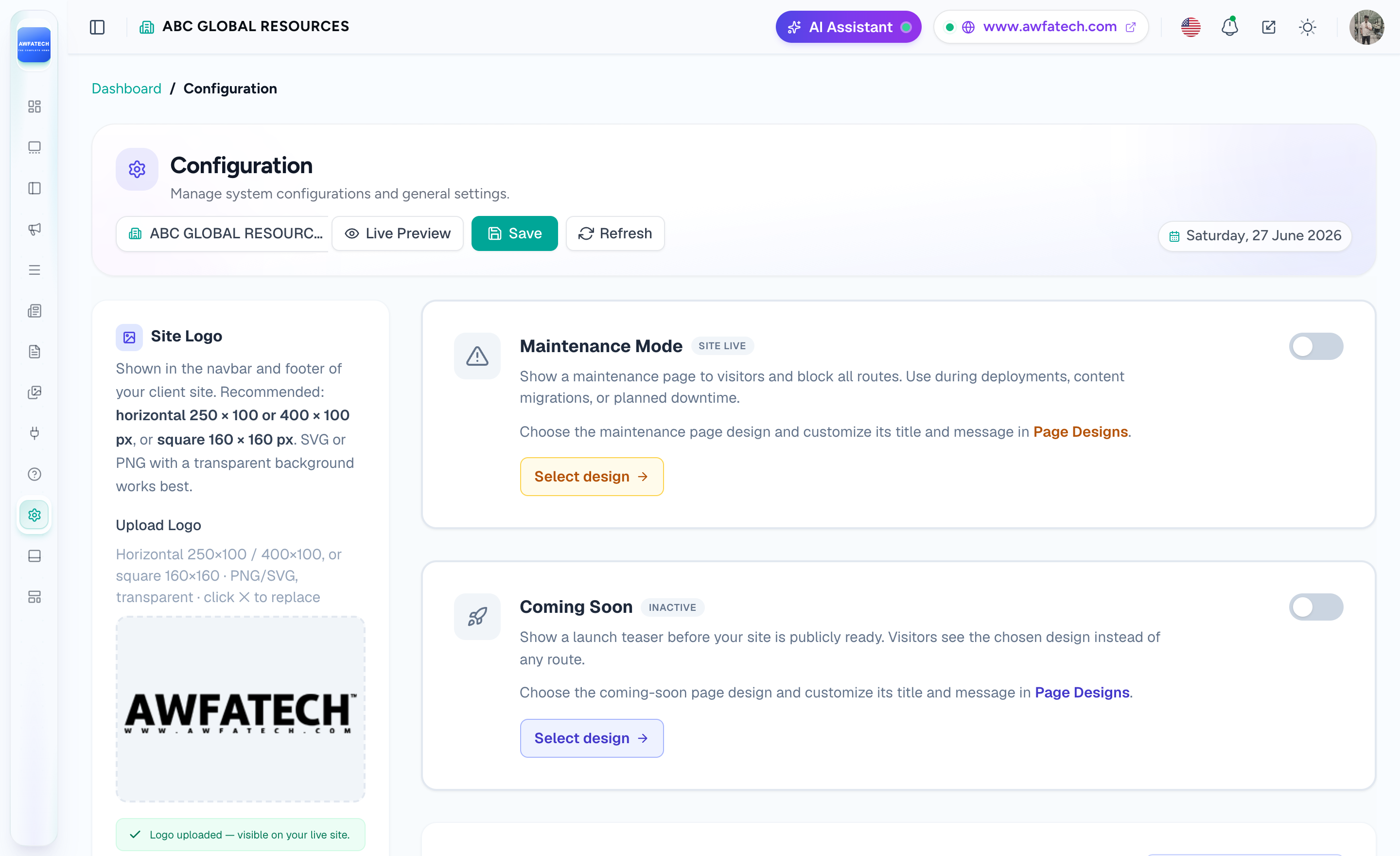This screenshot has width=1400, height=856.
Task: Open the user profile avatar menu
Action: click(1366, 27)
